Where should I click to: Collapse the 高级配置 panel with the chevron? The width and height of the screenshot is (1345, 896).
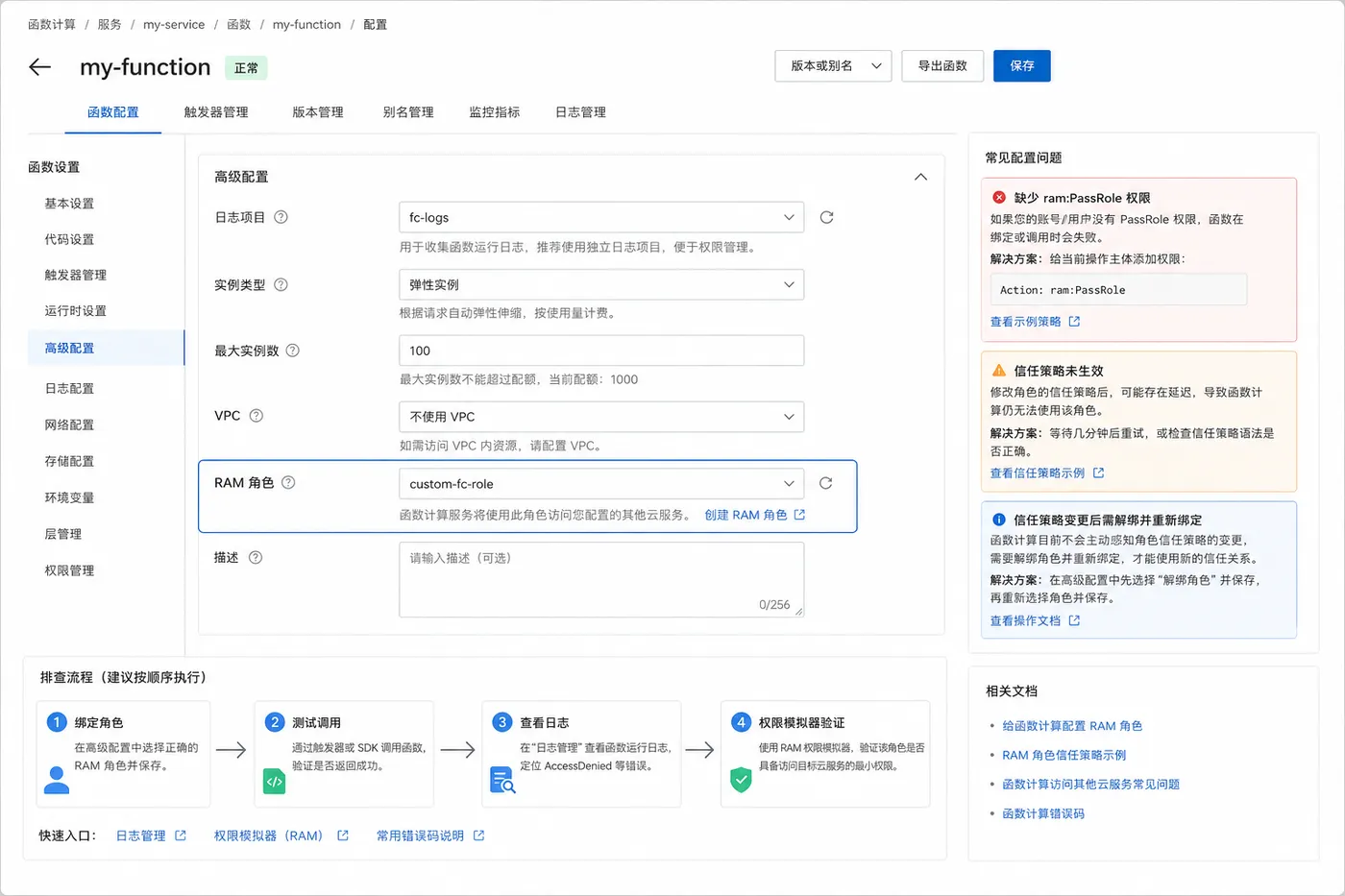pos(920,177)
